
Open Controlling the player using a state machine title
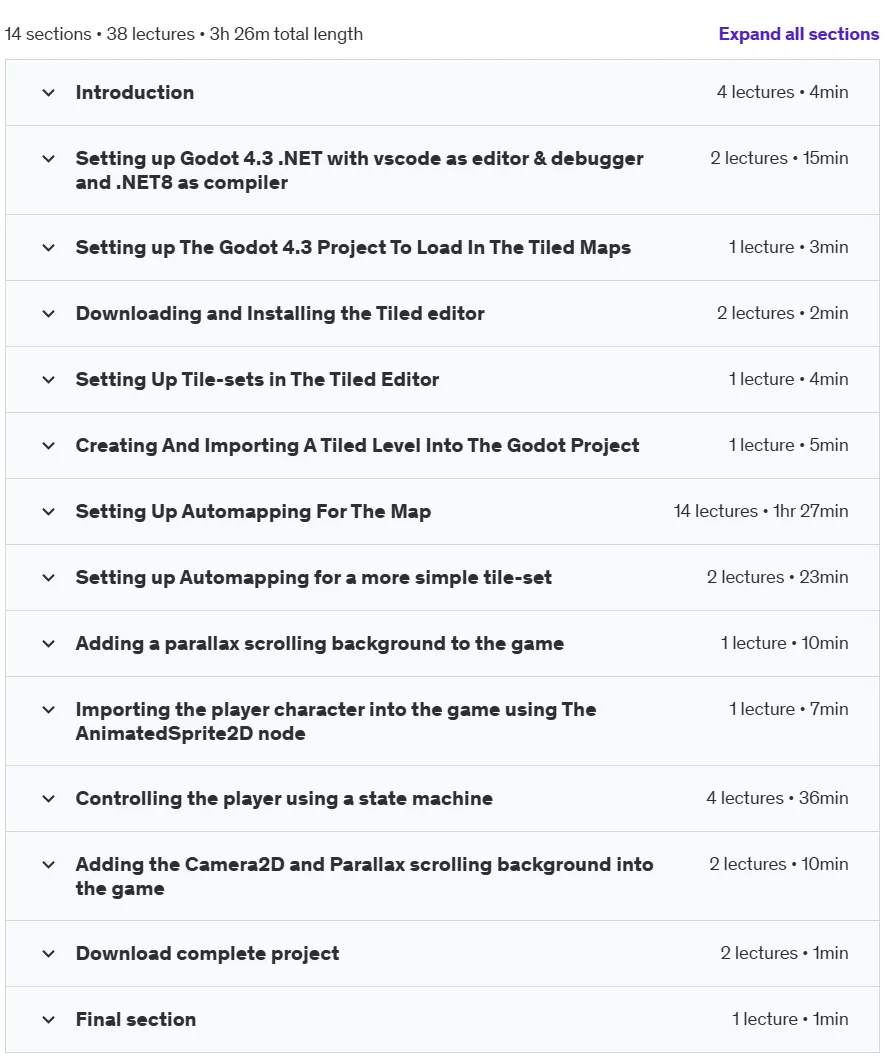coord(284,799)
